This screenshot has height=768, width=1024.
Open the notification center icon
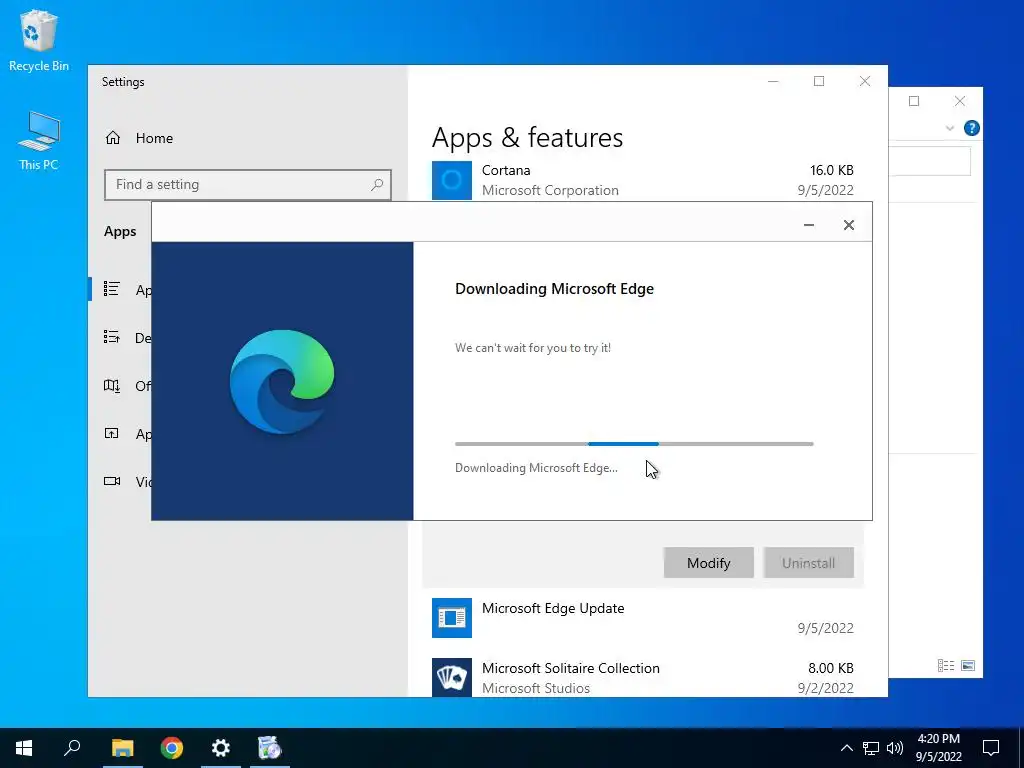click(991, 748)
